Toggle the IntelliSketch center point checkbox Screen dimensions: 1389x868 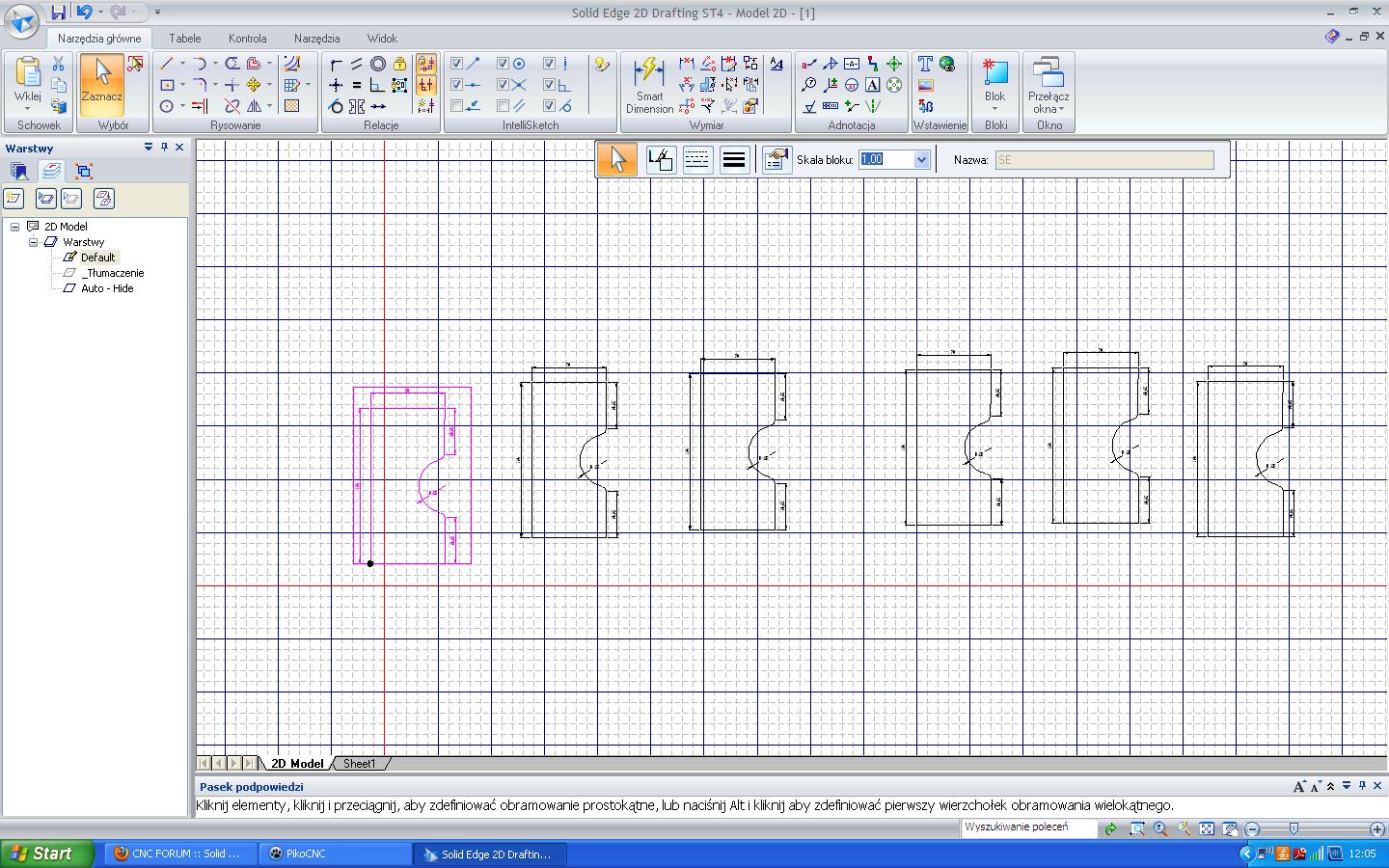tap(503, 64)
